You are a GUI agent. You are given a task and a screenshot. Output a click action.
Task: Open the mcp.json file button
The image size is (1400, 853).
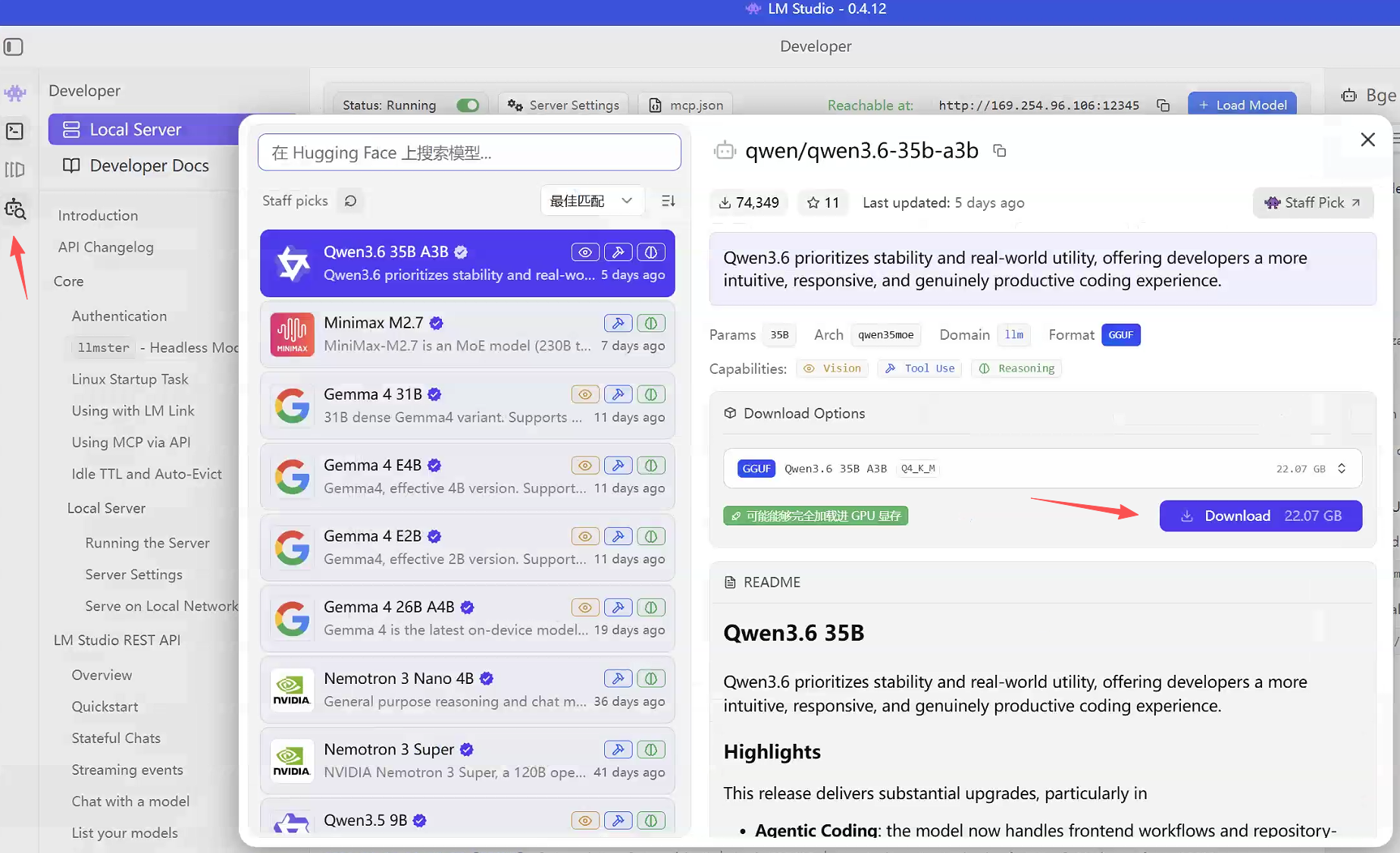pos(686,105)
